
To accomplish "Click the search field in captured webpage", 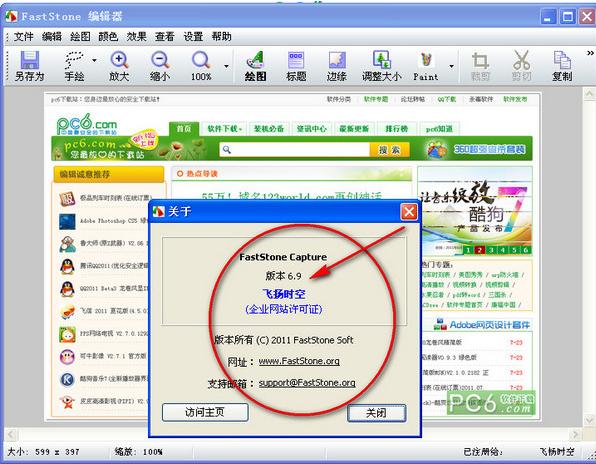I will [x=295, y=150].
